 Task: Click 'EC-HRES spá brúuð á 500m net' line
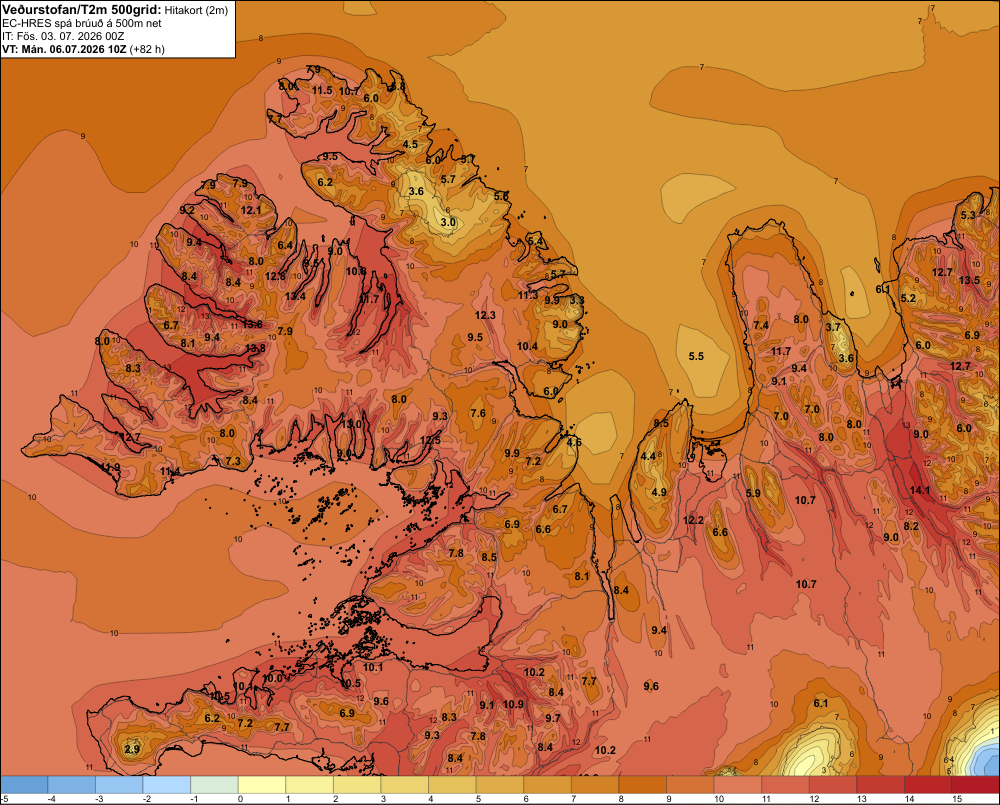(82, 23)
